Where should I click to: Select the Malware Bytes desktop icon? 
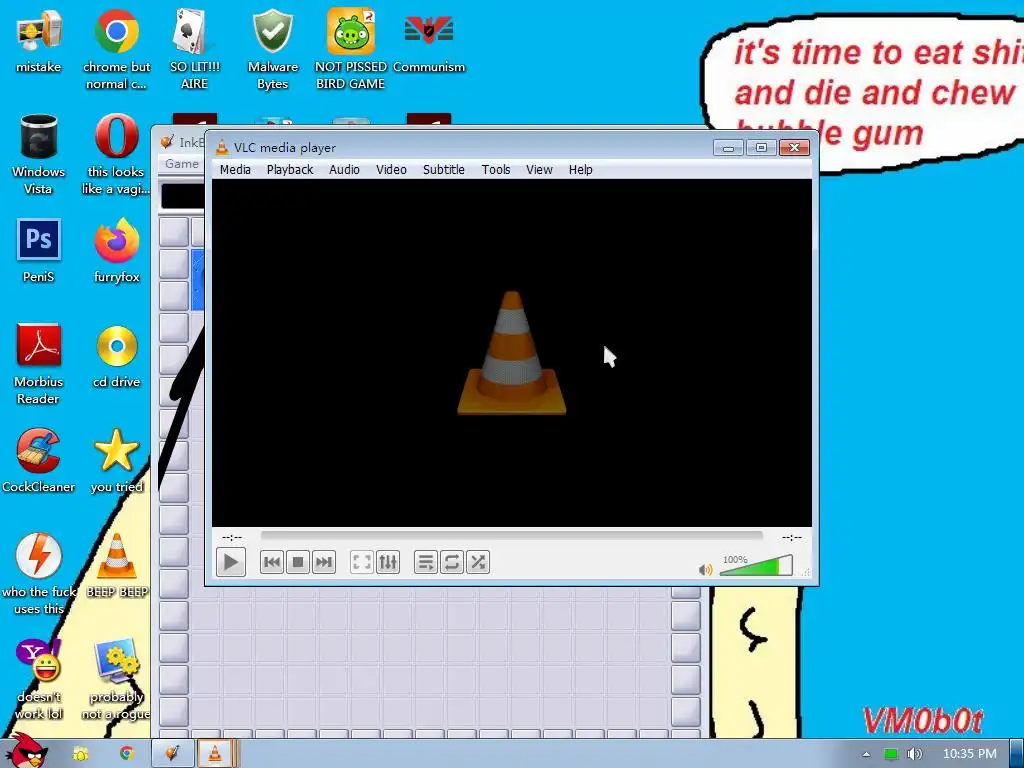click(272, 50)
